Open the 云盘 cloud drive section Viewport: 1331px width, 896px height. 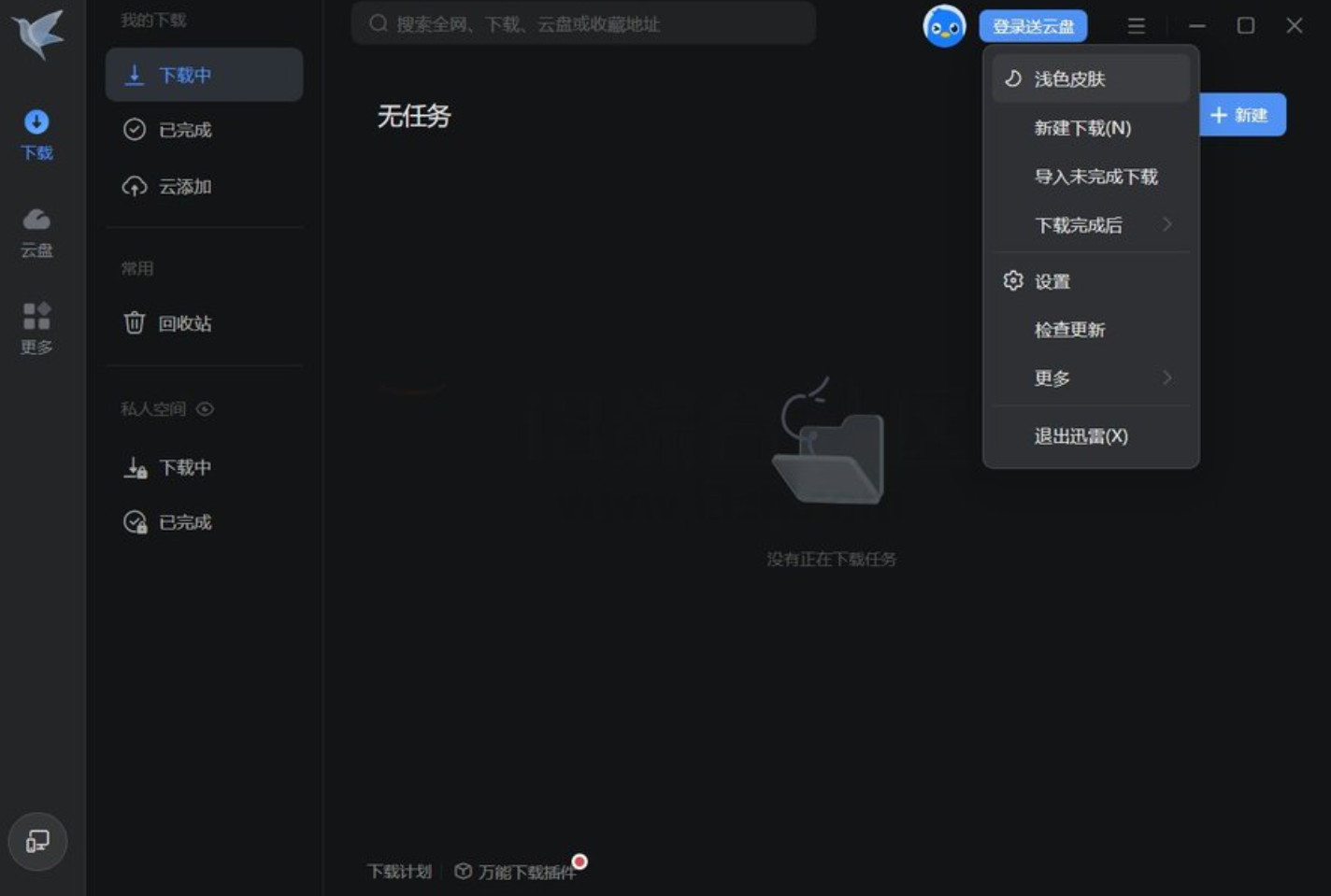pos(36,233)
